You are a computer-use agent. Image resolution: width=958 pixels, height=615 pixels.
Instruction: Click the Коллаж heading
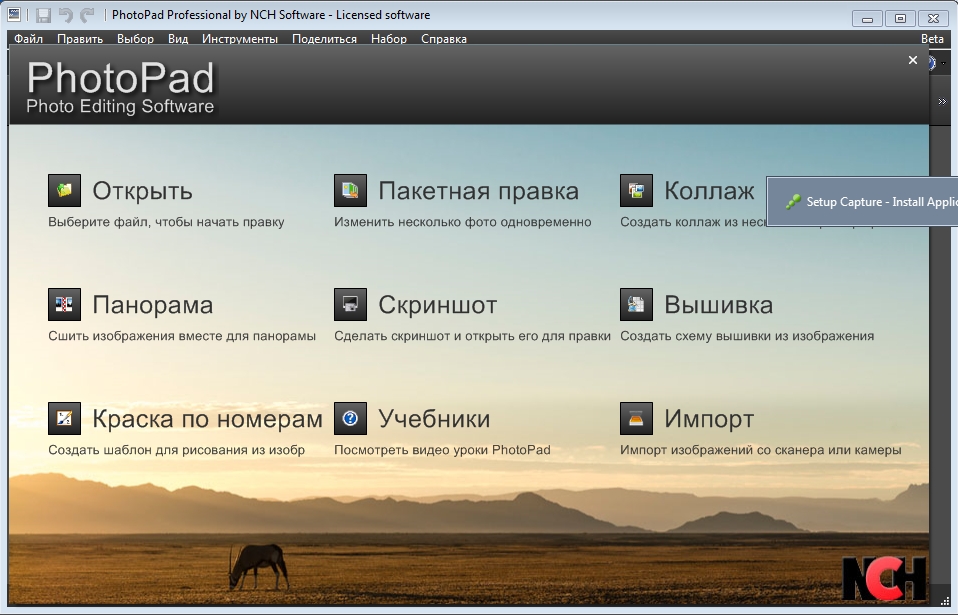[709, 191]
